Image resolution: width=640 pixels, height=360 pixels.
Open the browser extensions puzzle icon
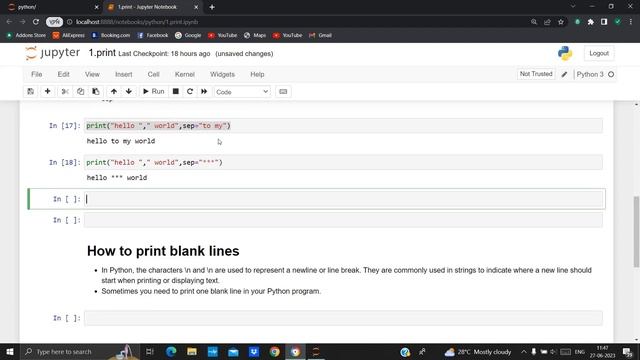click(591, 22)
